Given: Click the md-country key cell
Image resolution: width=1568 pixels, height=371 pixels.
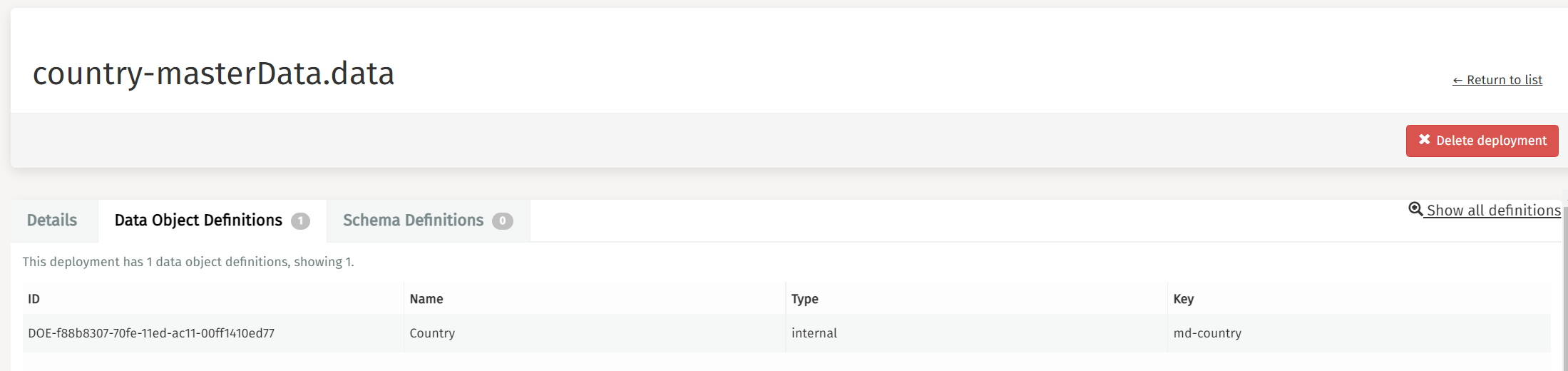Looking at the screenshot, I should (x=1207, y=333).
